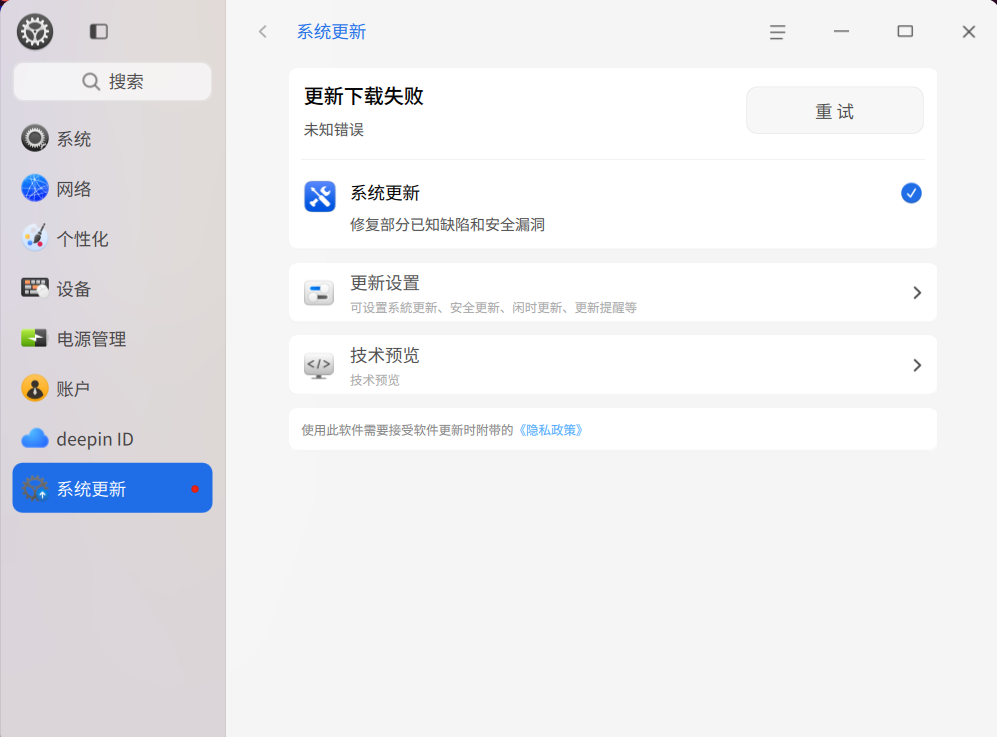Minimize the Control Center window
The width and height of the screenshot is (997, 737).
pyautogui.click(x=841, y=31)
